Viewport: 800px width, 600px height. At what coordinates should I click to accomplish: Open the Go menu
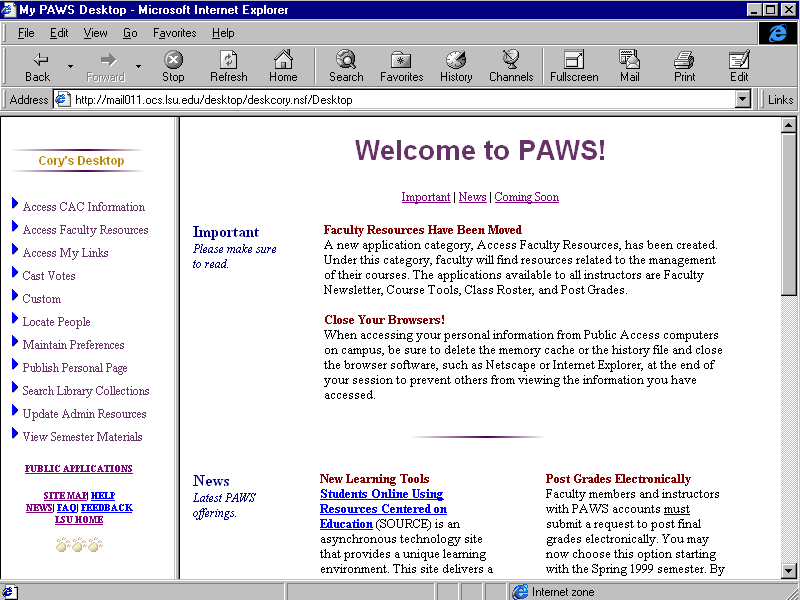pyautogui.click(x=131, y=32)
